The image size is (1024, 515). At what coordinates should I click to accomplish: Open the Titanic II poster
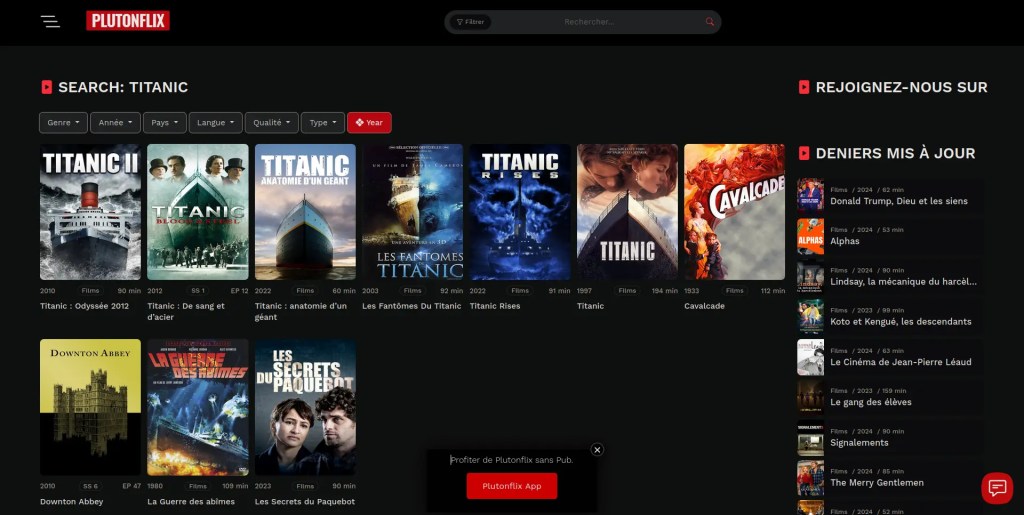[x=90, y=212]
